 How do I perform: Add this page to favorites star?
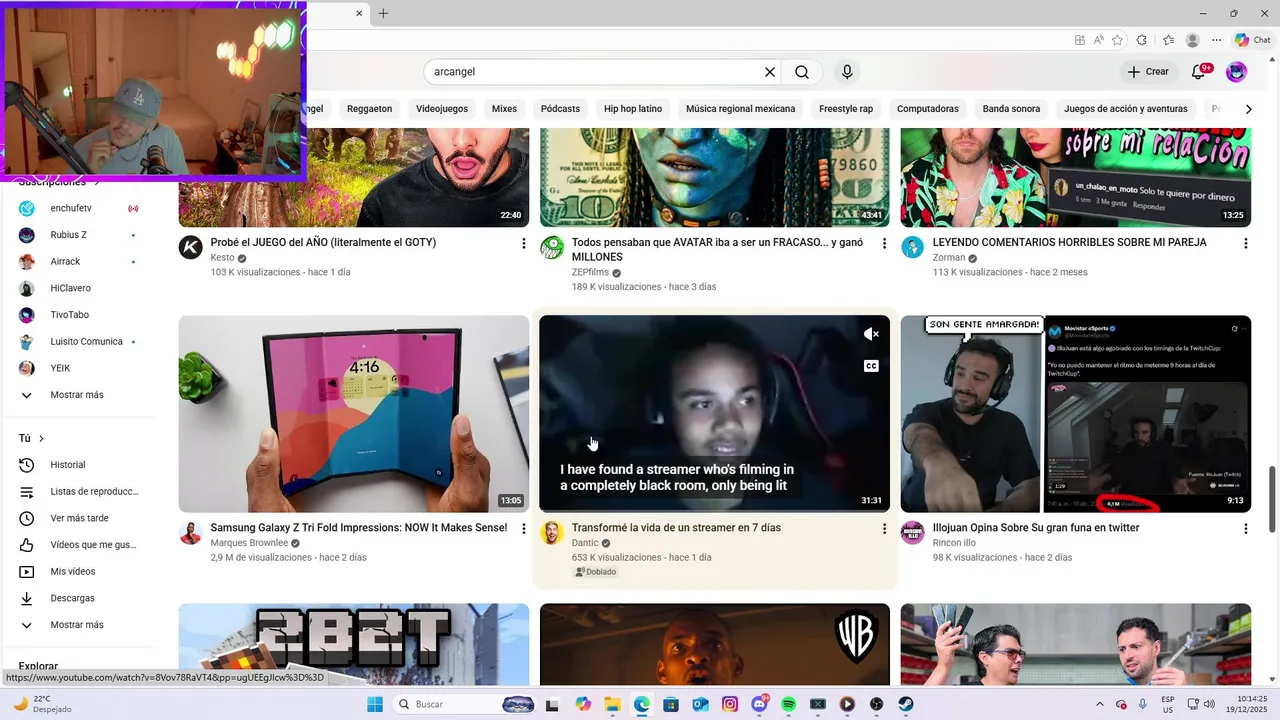[x=1117, y=40]
